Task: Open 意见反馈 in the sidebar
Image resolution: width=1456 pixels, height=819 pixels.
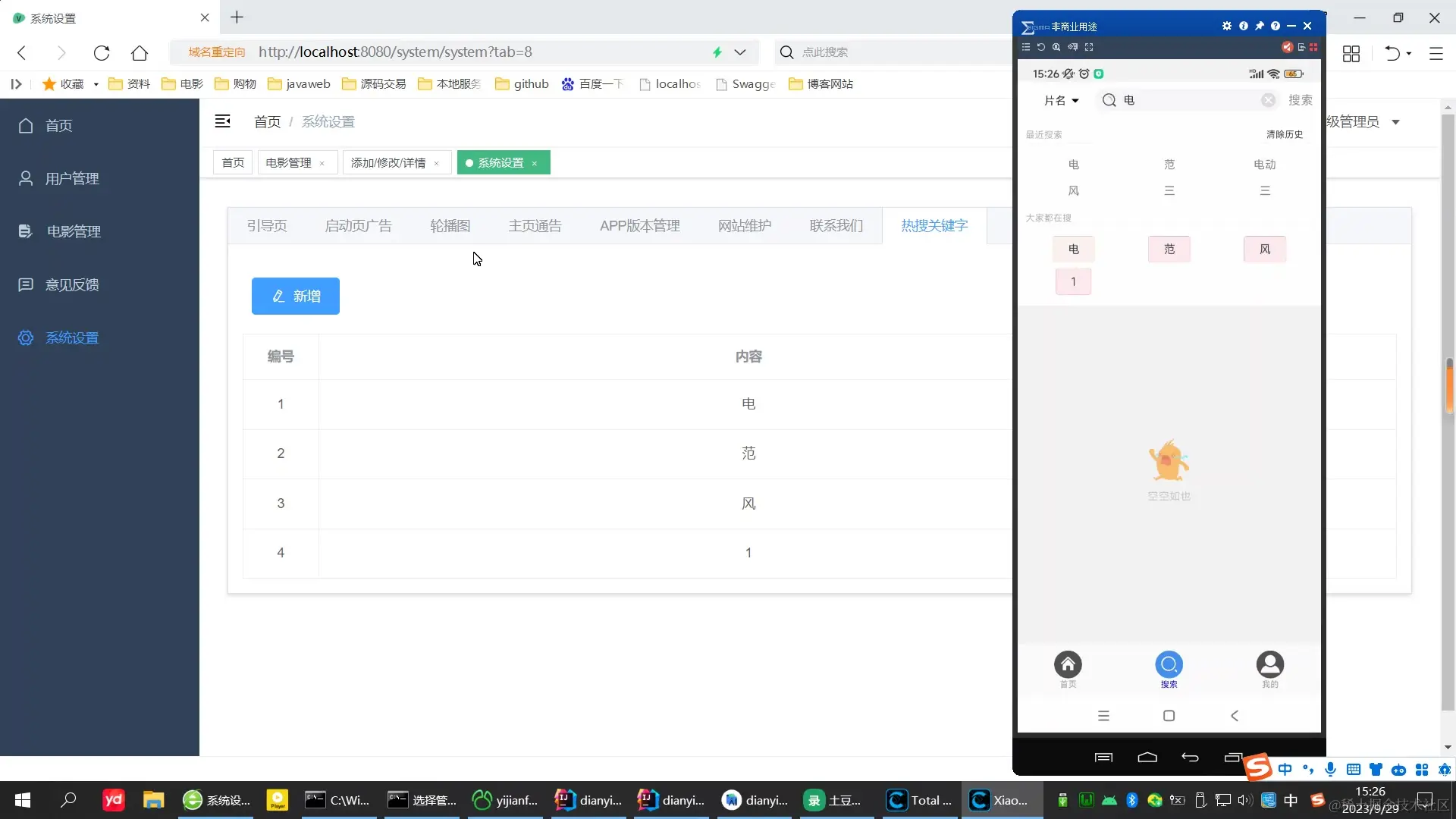Action: pyautogui.click(x=71, y=284)
